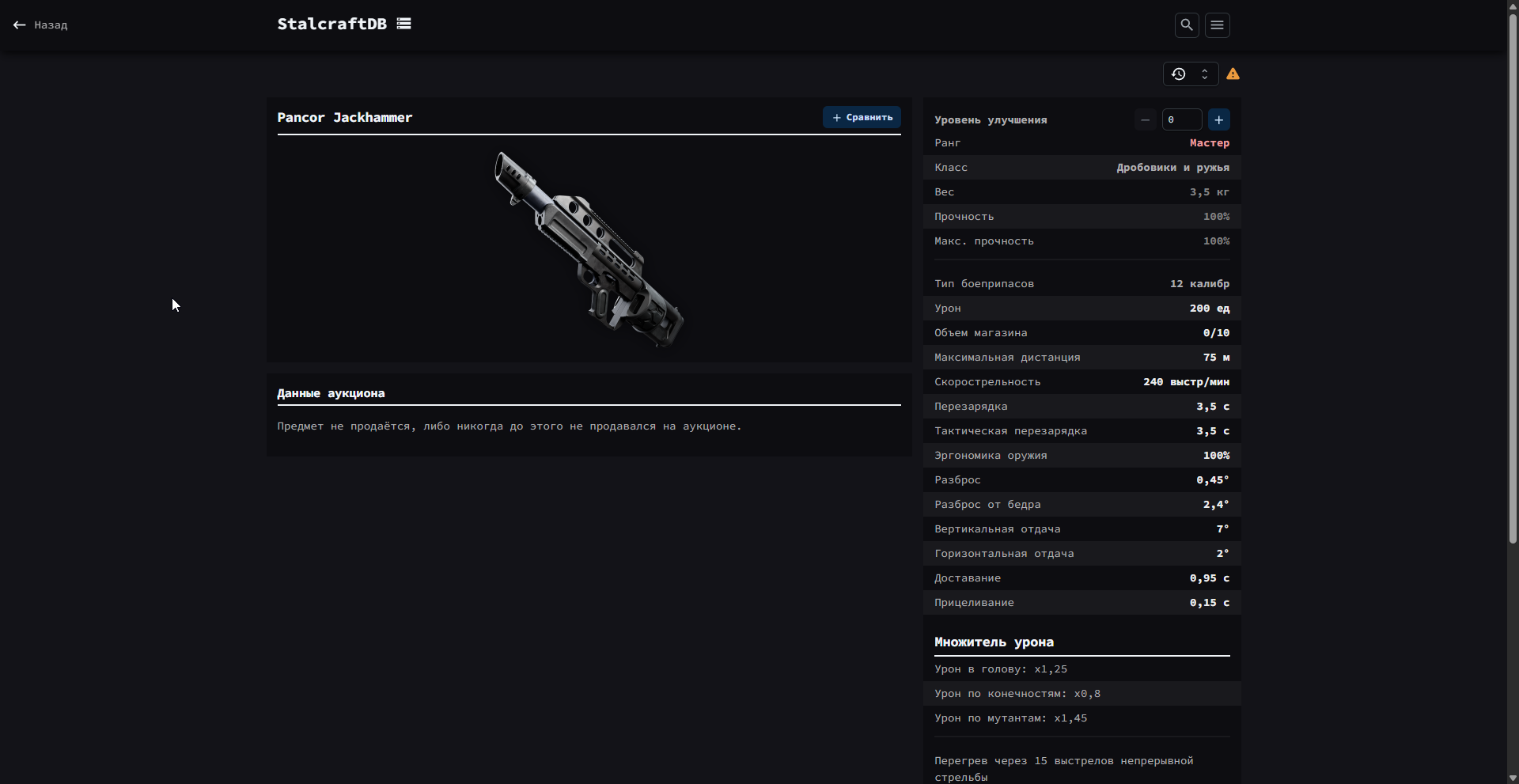
Task: Click the Pancor Jackhammer weapon image
Action: click(589, 249)
